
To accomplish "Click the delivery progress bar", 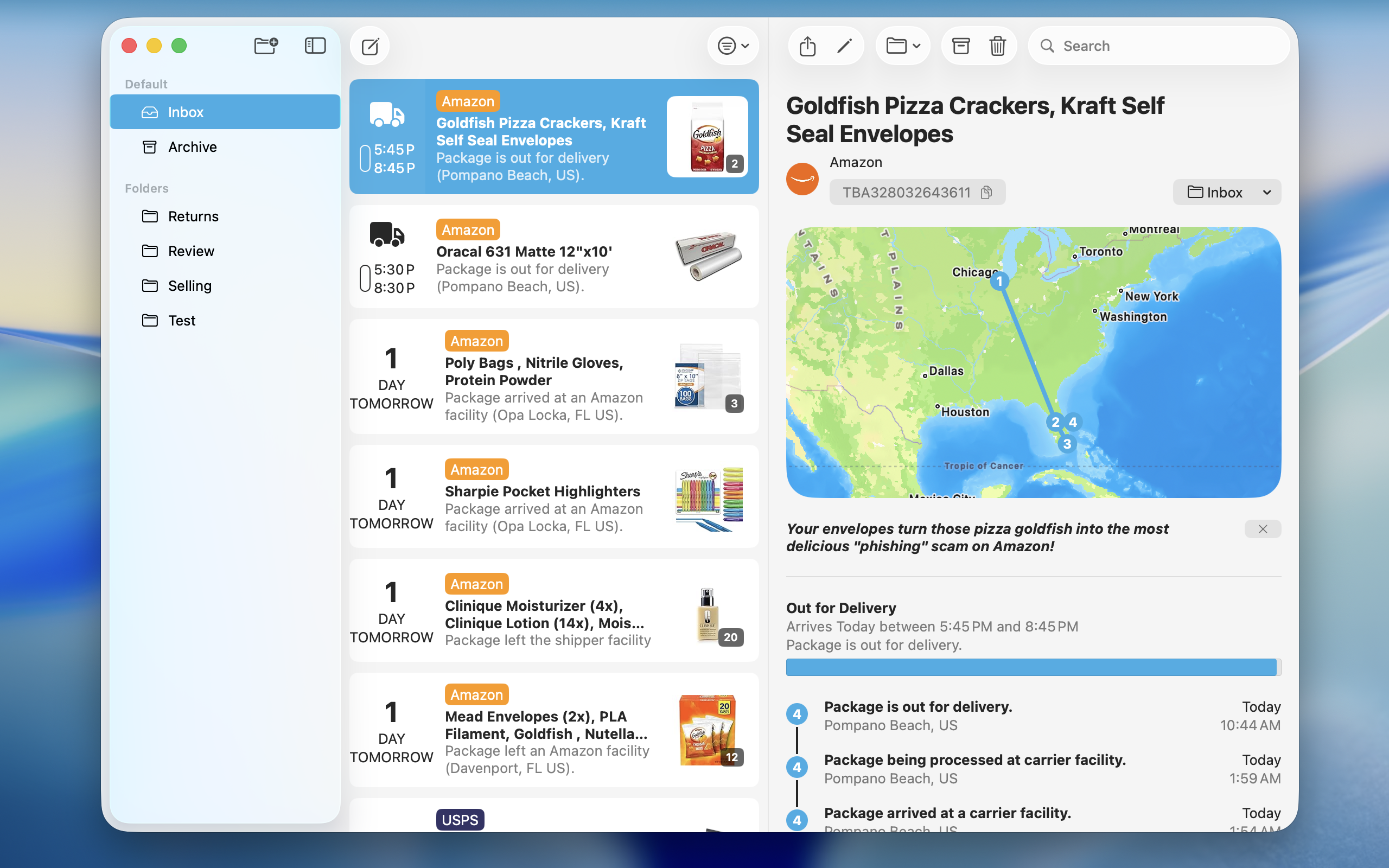I will [x=1033, y=667].
